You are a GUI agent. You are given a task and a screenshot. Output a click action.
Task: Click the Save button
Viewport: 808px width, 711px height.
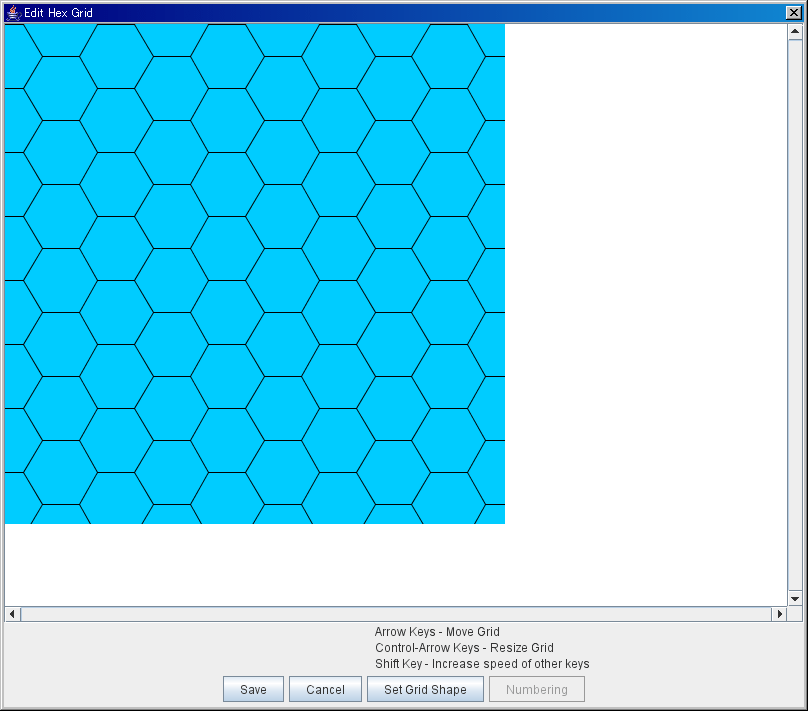click(x=253, y=689)
